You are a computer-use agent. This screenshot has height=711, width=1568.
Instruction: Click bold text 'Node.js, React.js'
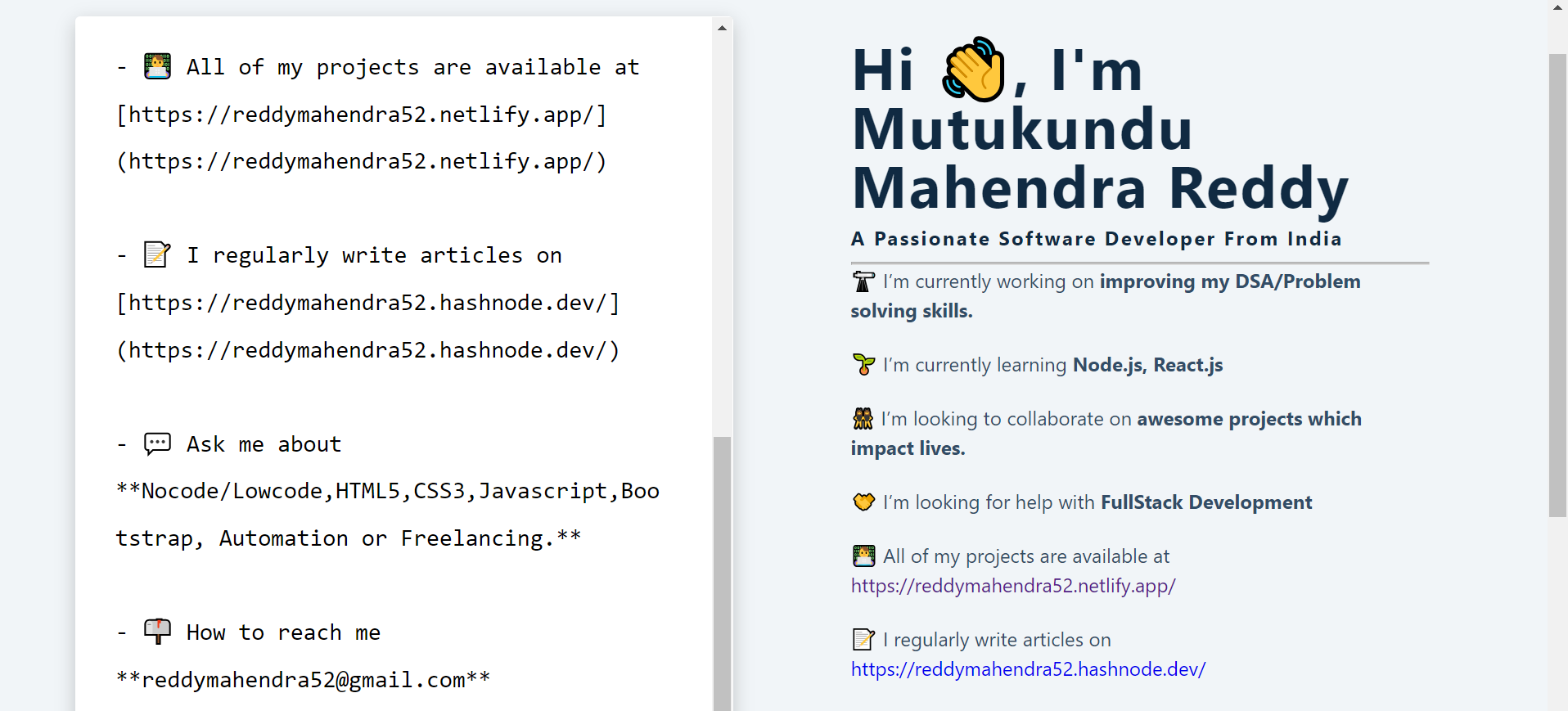[1148, 365]
